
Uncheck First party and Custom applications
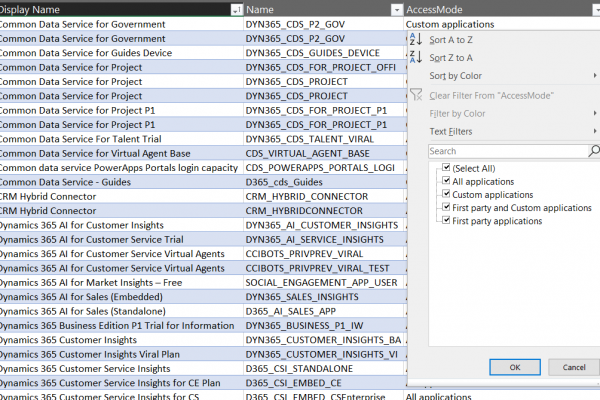tap(446, 207)
